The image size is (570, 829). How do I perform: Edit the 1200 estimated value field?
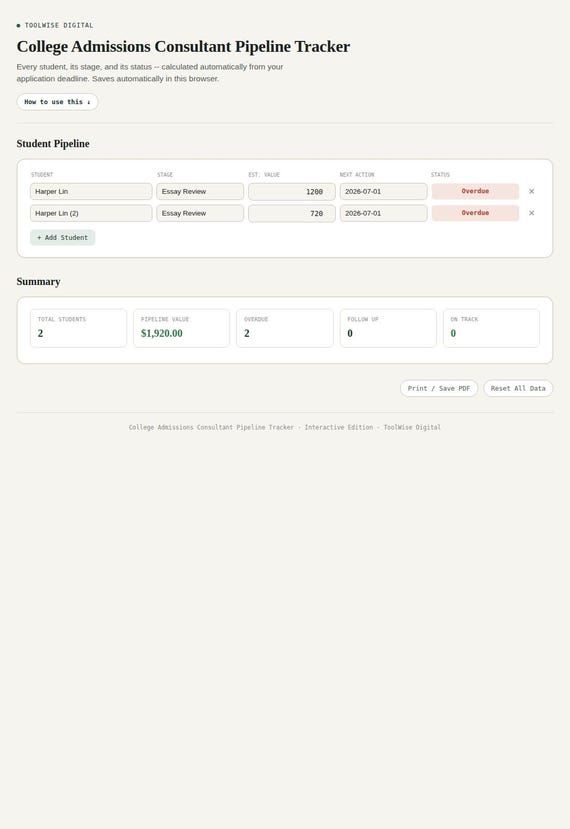coord(292,191)
